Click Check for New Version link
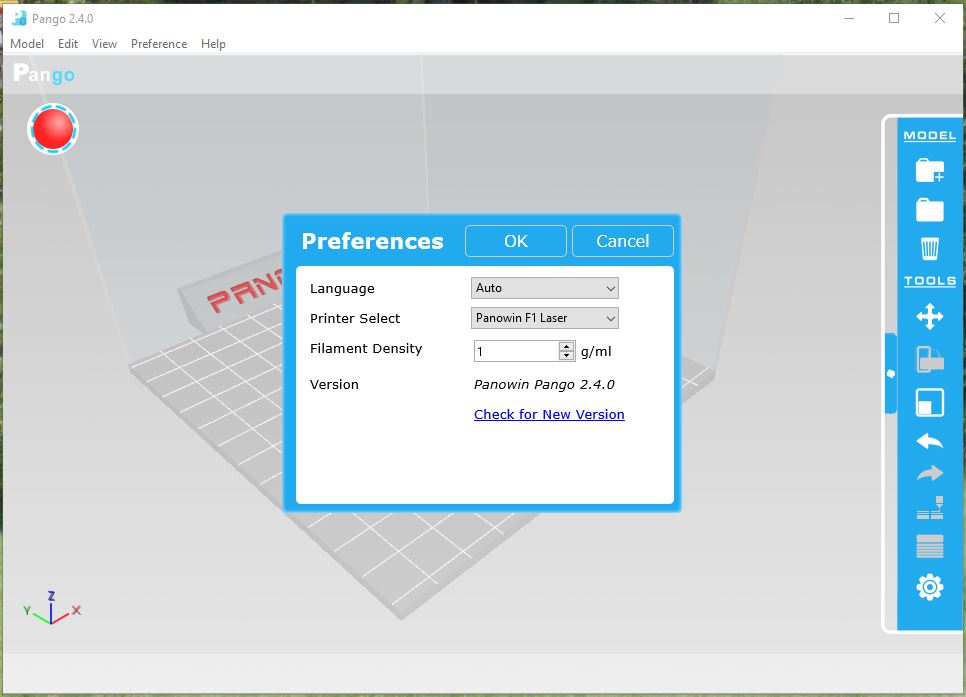Viewport: 966px width, 697px height. click(x=549, y=414)
